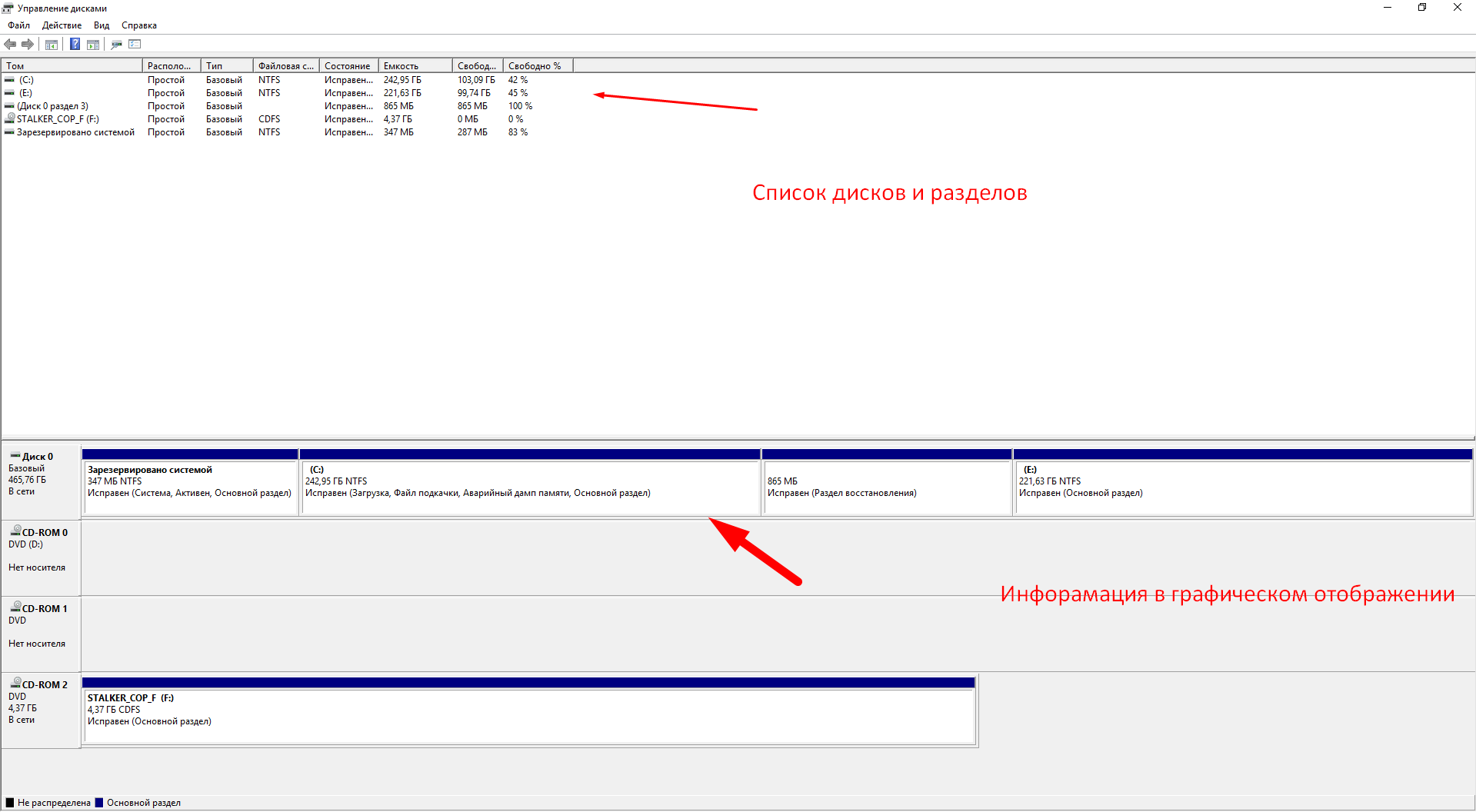Select the (E:) volume in the list
This screenshot has height=812, width=1476.
click(26, 93)
